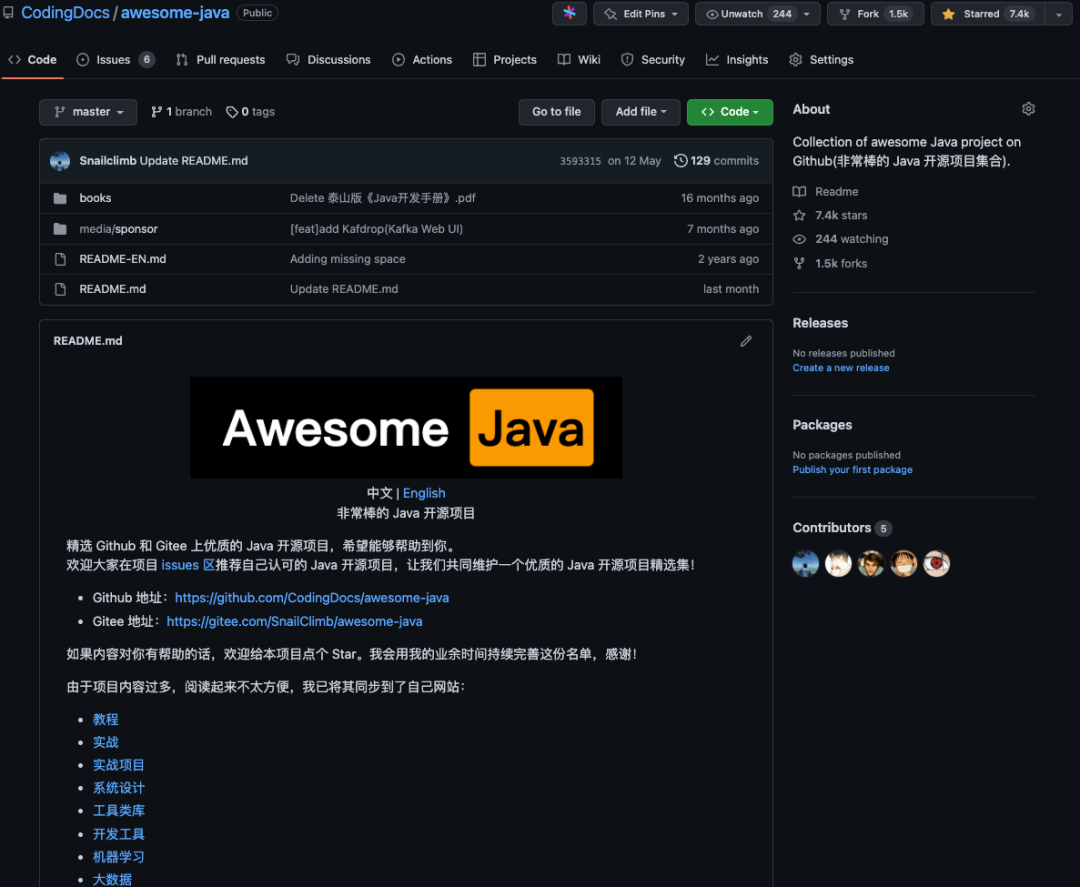Screen dimensions: 1080x887
Task: Click the eye icon beside 244 watching
Action: click(x=799, y=239)
